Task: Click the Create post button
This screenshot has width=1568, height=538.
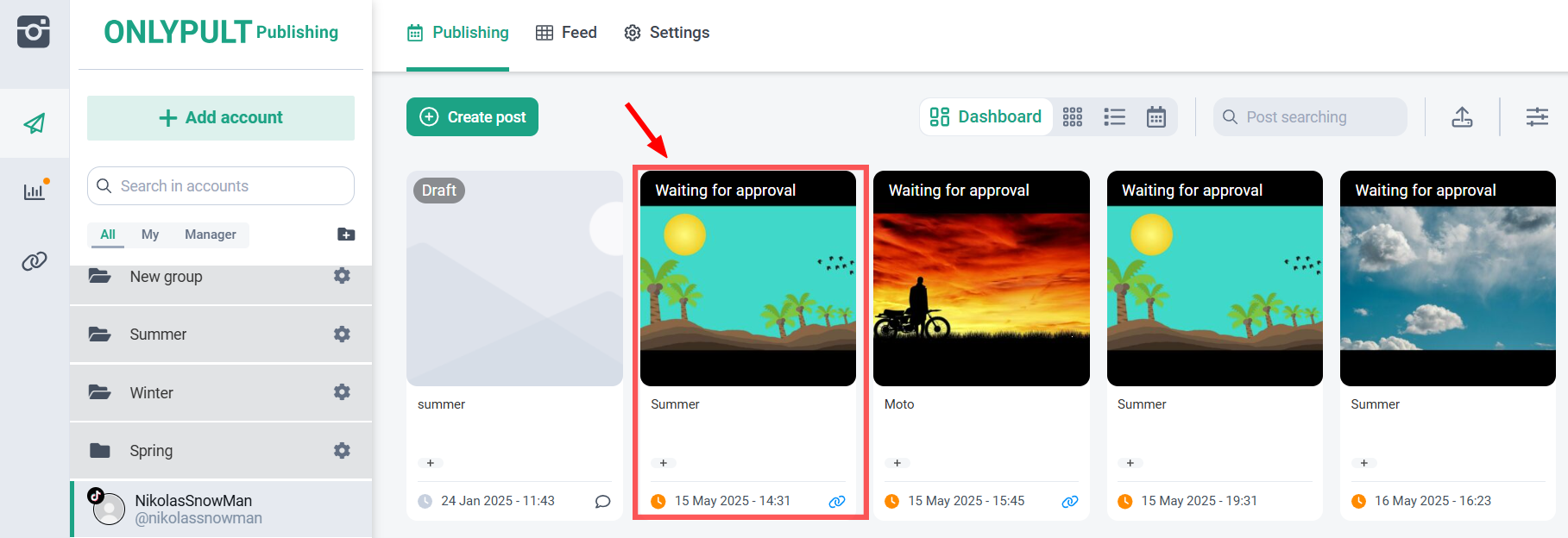Action: [x=472, y=117]
